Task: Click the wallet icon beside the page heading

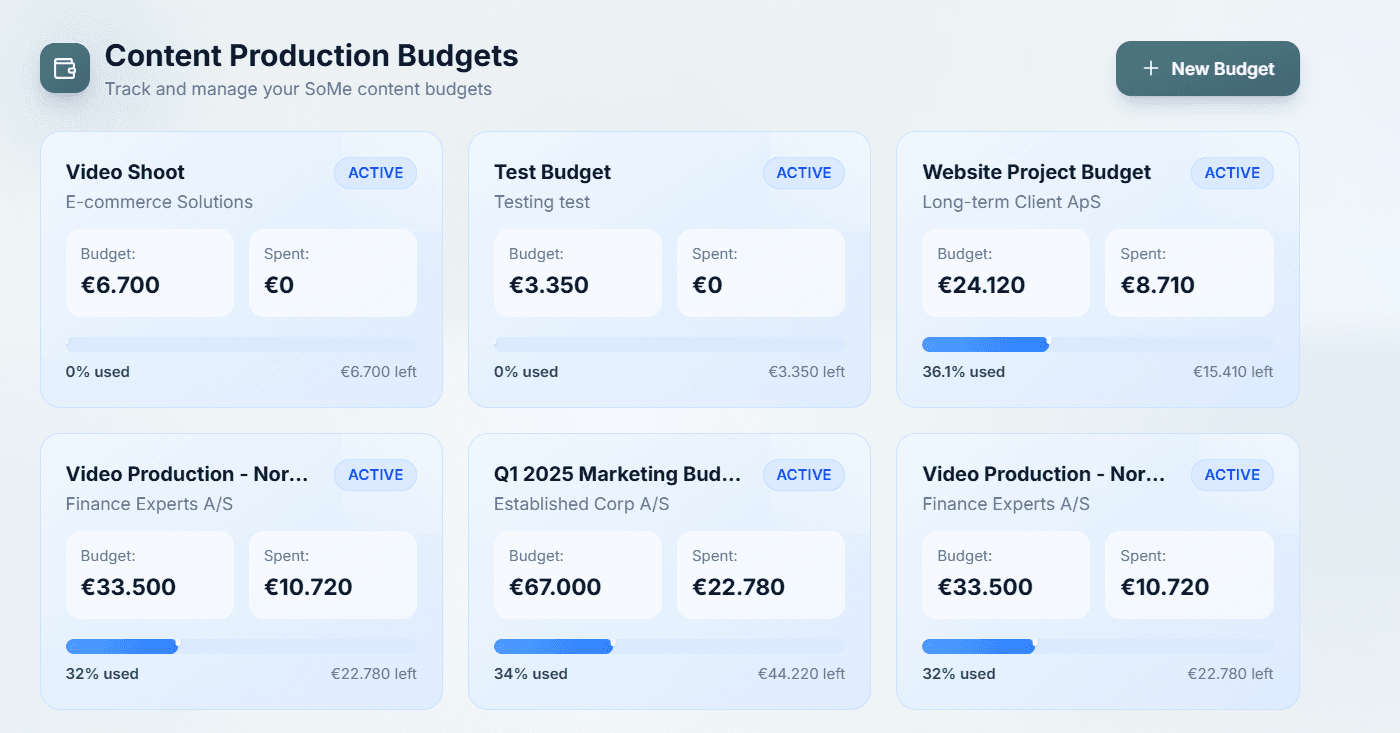Action: [x=64, y=68]
